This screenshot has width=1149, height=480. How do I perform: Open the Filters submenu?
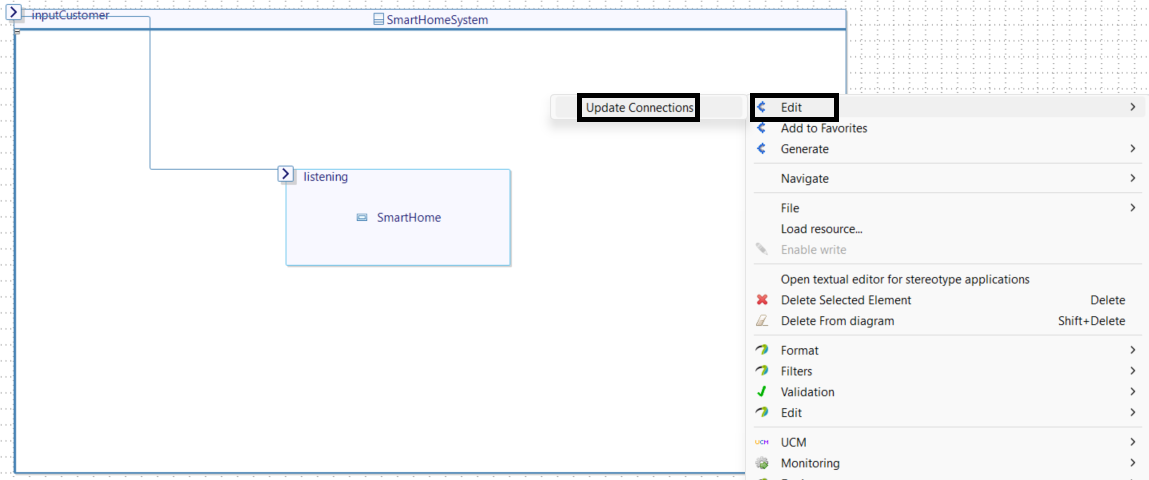[947, 371]
